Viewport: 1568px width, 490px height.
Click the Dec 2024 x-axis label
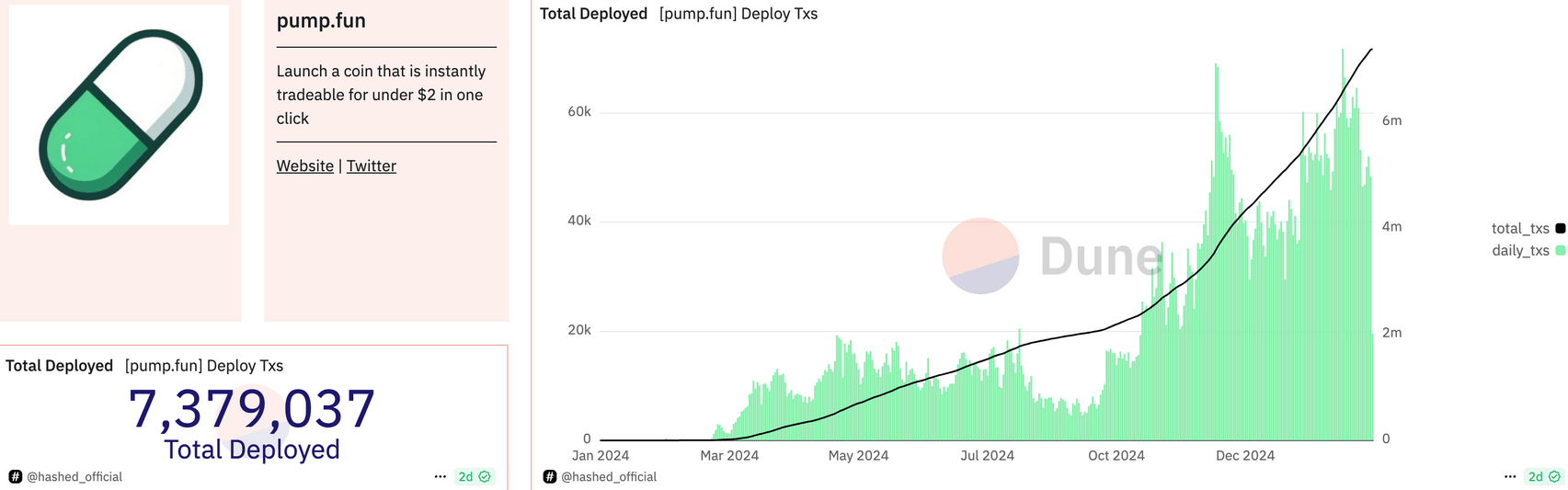coord(1244,455)
